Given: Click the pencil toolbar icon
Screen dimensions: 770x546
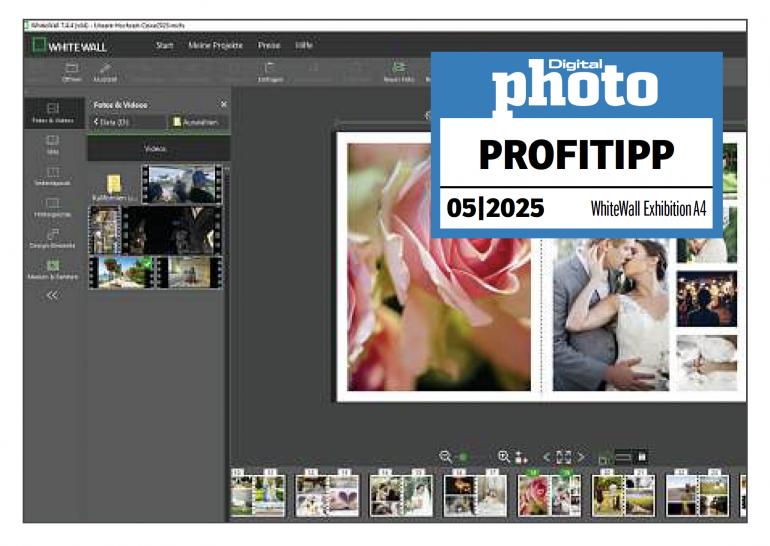Looking at the screenshot, I should 105,72.
